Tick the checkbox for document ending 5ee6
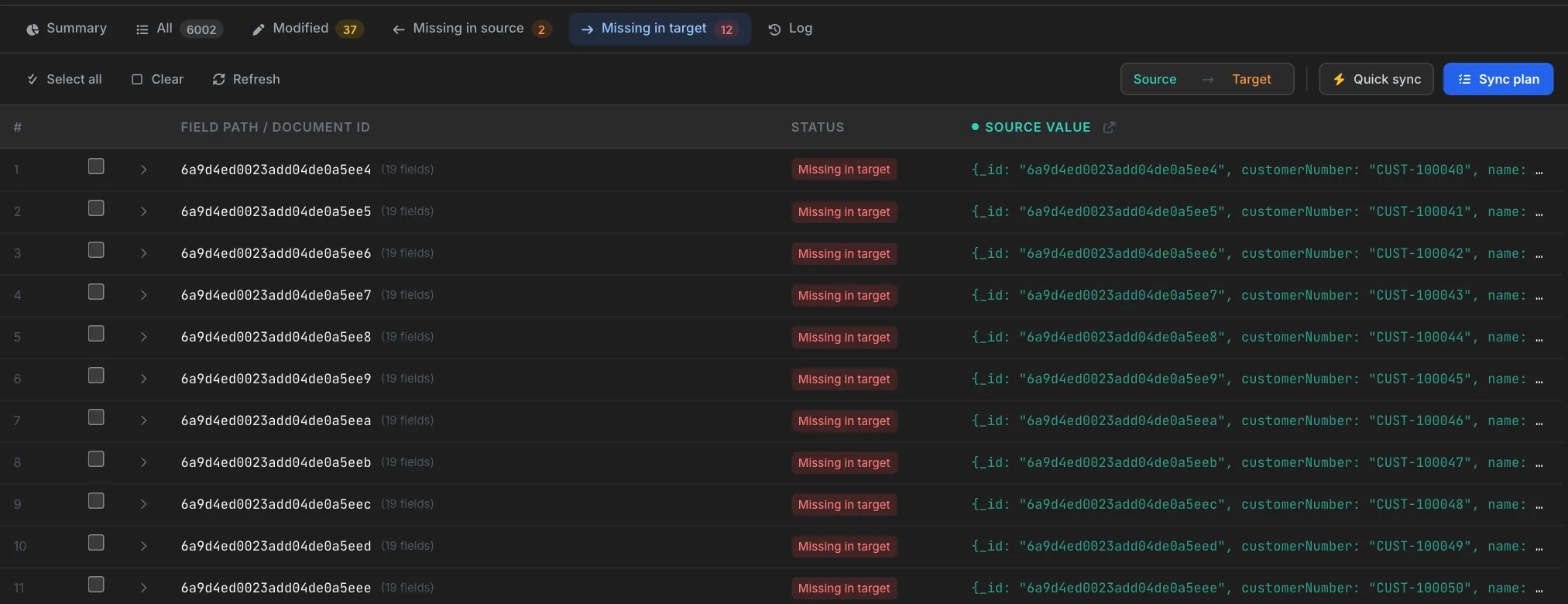The image size is (1568, 604). coord(96,250)
